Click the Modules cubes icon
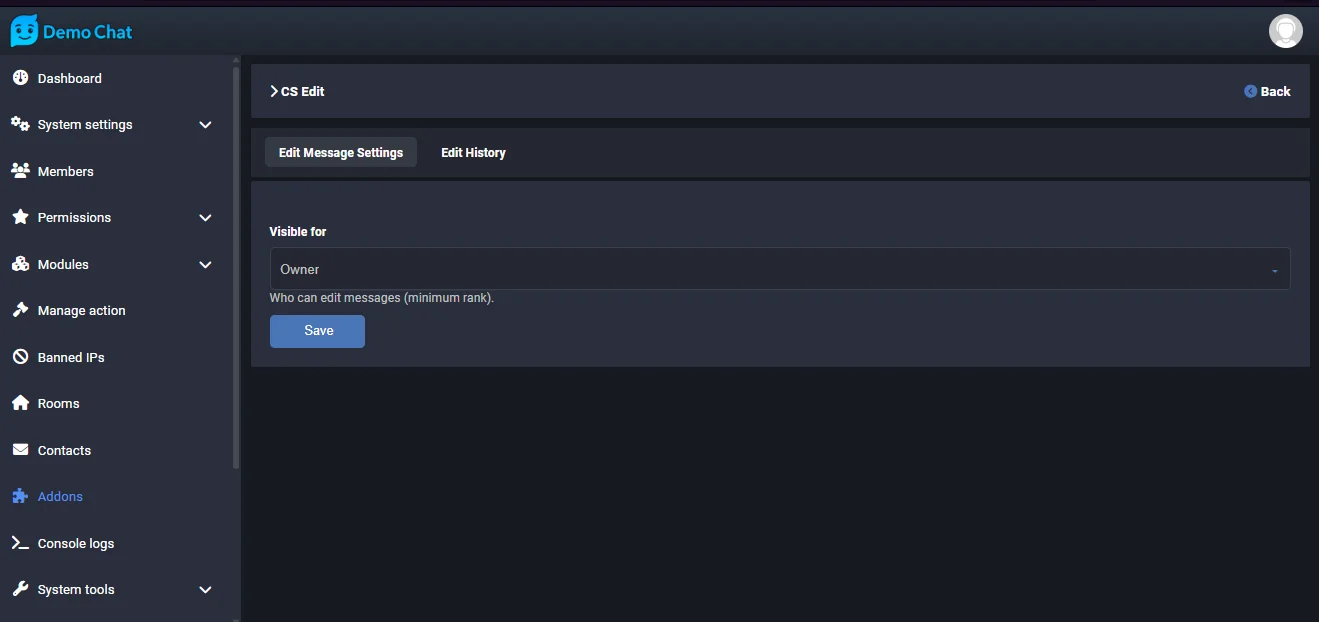This screenshot has width=1319, height=622. coord(20,264)
